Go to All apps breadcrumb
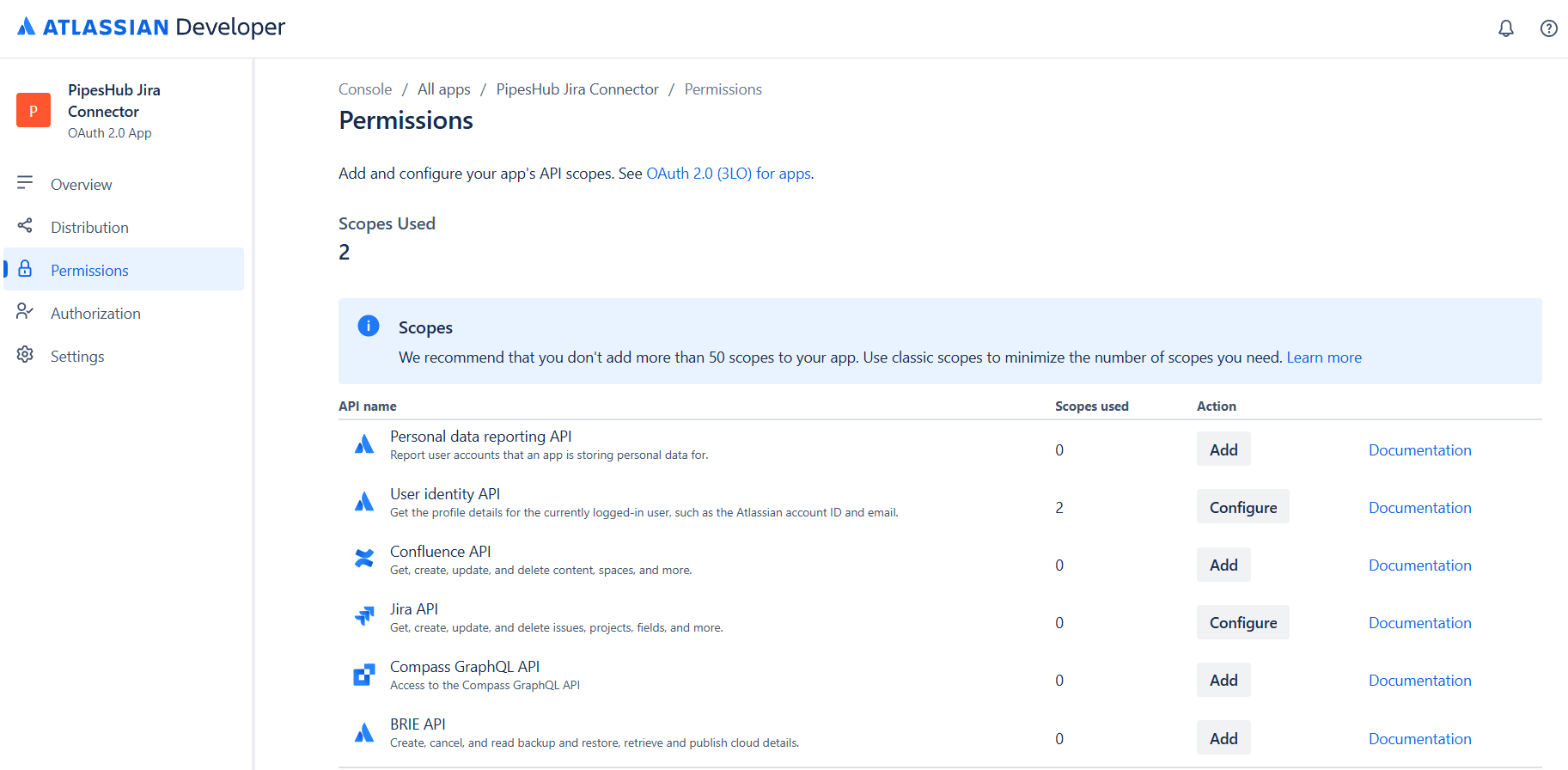This screenshot has width=1568, height=770. pos(444,89)
